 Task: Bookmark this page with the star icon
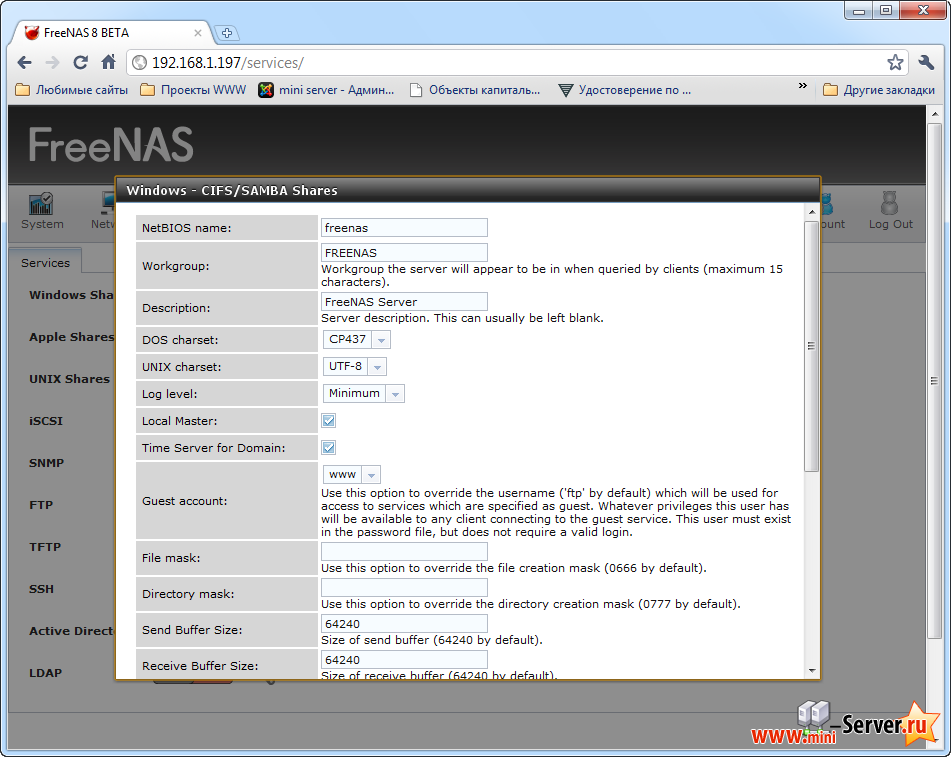tap(895, 62)
